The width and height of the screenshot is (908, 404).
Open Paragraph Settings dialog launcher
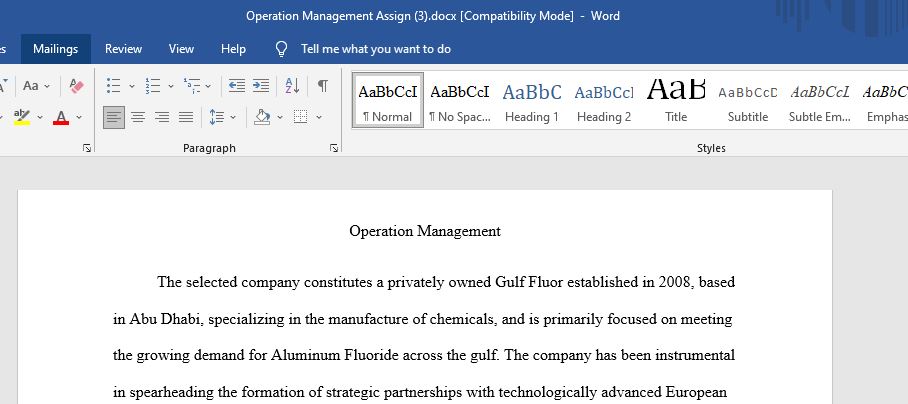(x=334, y=148)
